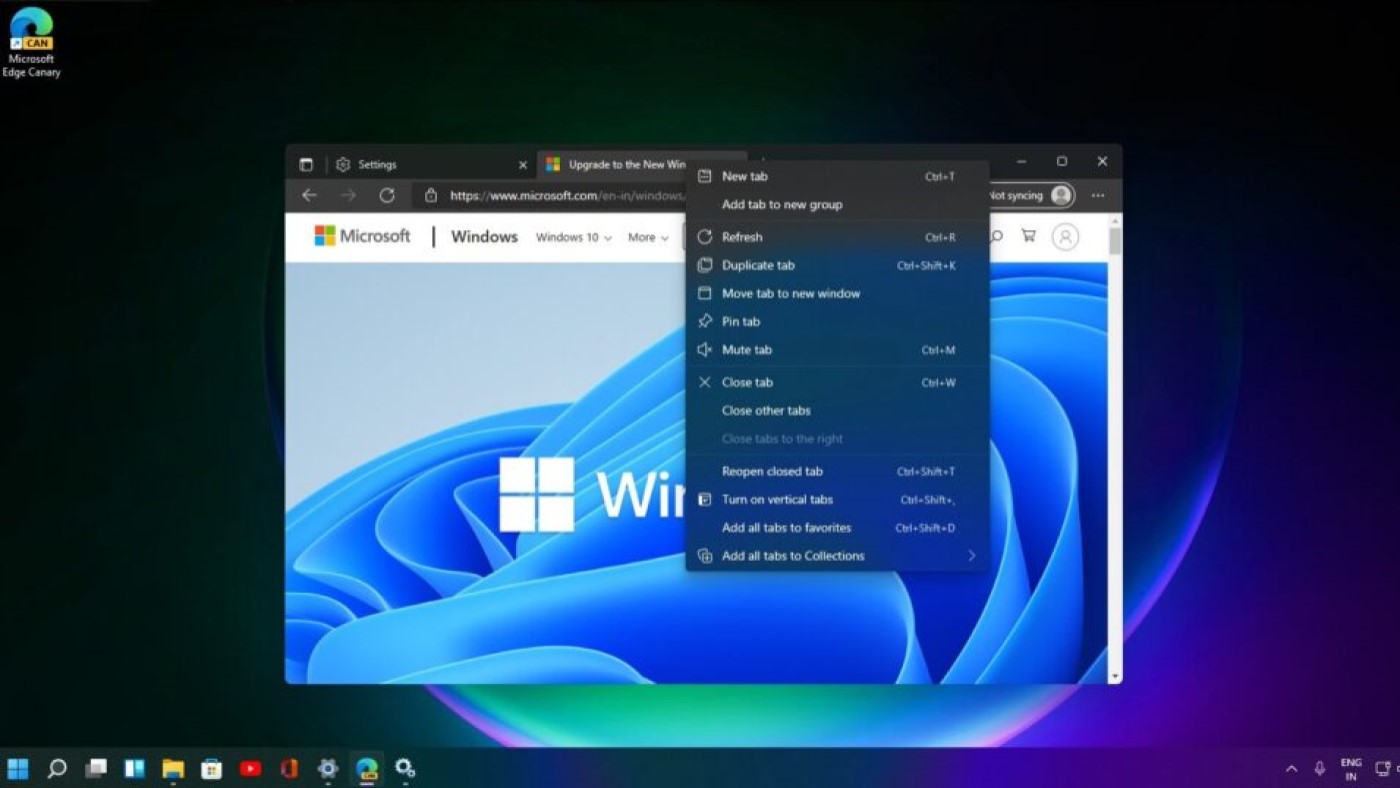1400x788 pixels.
Task: Choose Turn on vertical tabs
Action: point(837,499)
